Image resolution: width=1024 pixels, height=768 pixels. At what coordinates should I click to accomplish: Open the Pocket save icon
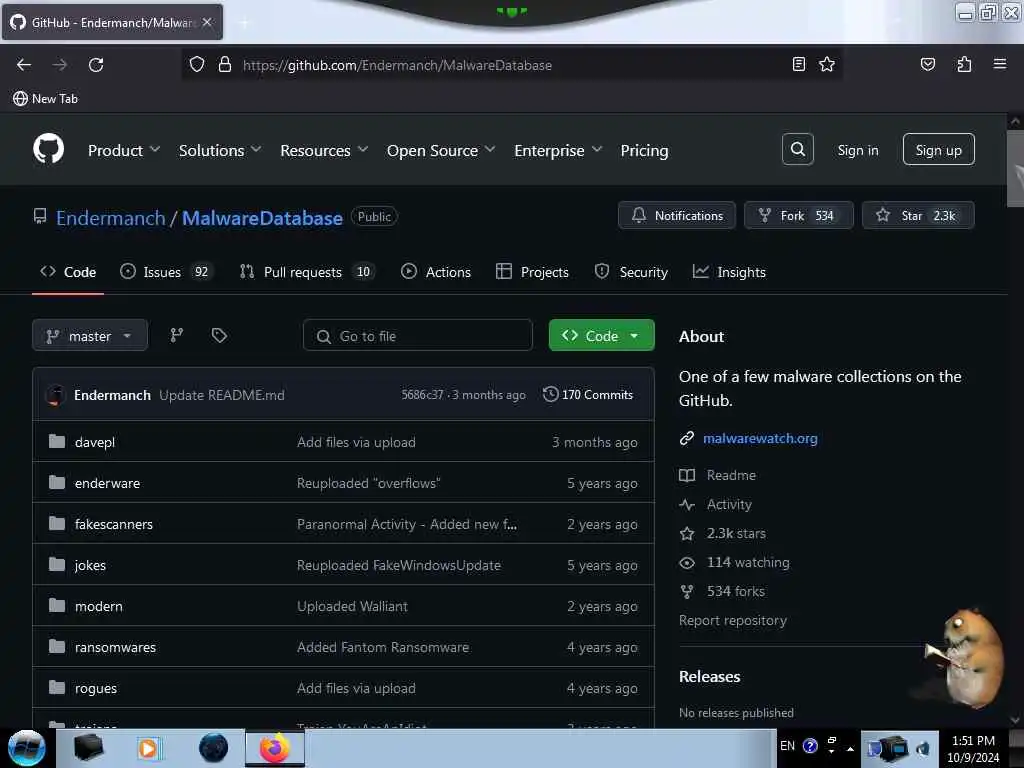point(927,64)
